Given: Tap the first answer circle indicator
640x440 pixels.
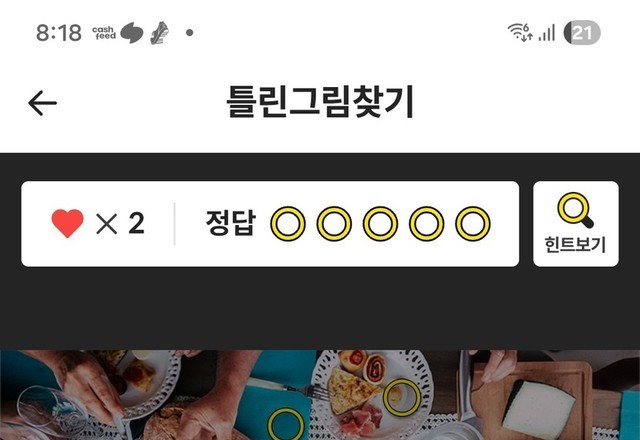Looking at the screenshot, I should click(288, 224).
